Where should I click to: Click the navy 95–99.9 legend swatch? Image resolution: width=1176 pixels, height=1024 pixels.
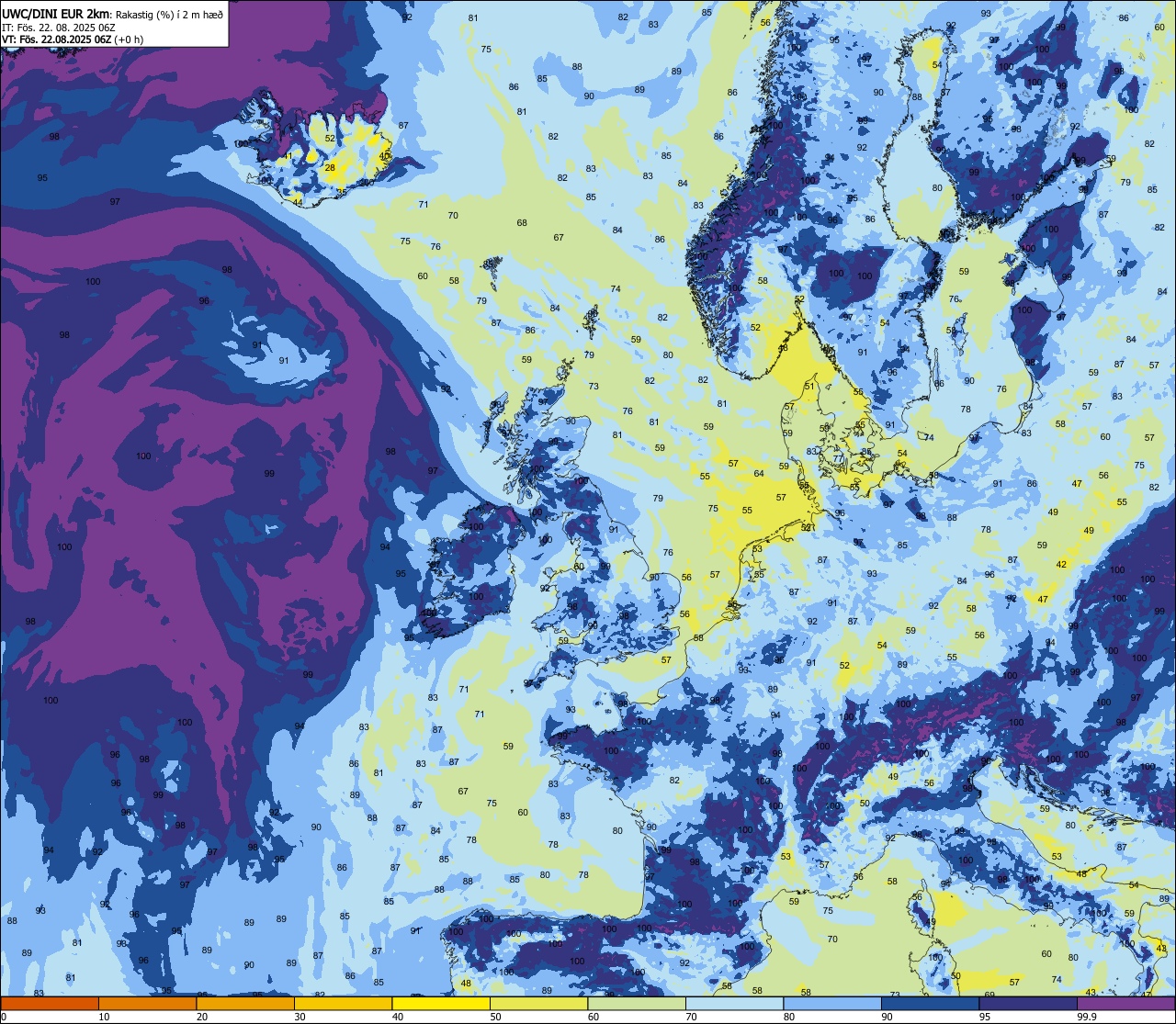pyautogui.click(x=1028, y=1003)
